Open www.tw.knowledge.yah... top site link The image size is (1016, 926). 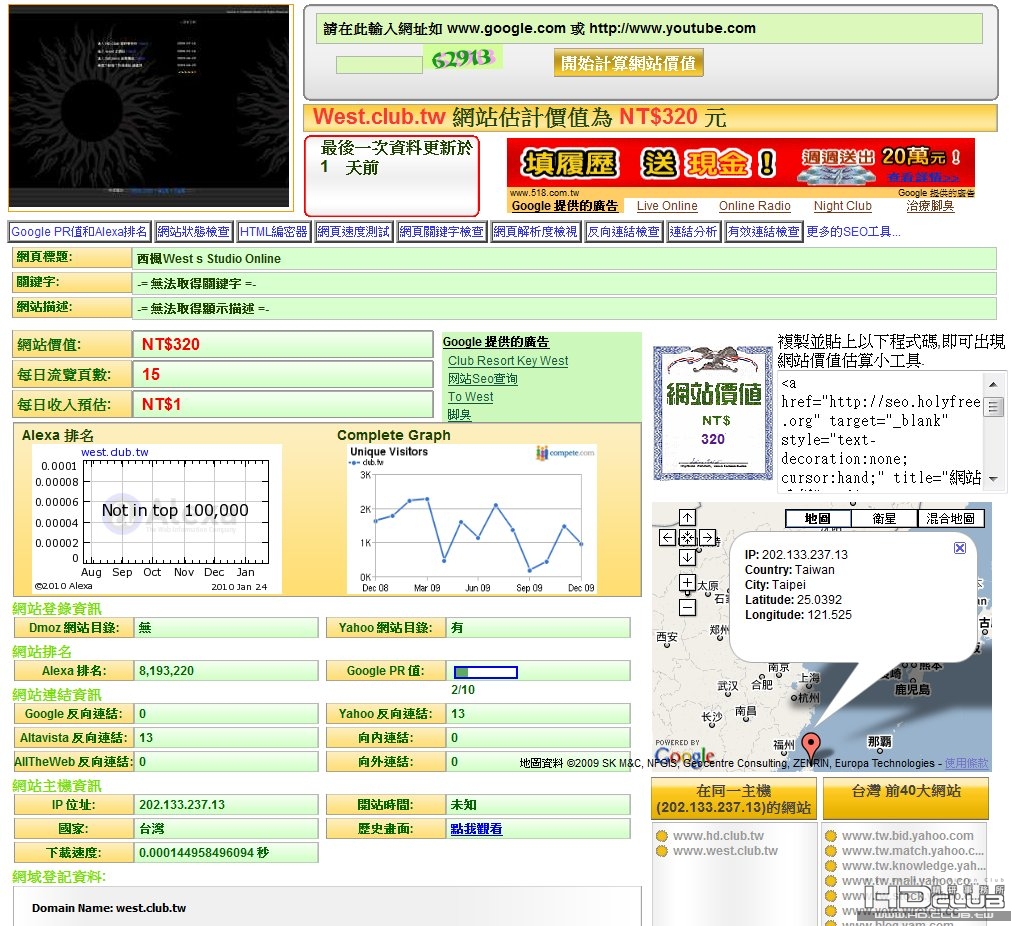(914, 866)
